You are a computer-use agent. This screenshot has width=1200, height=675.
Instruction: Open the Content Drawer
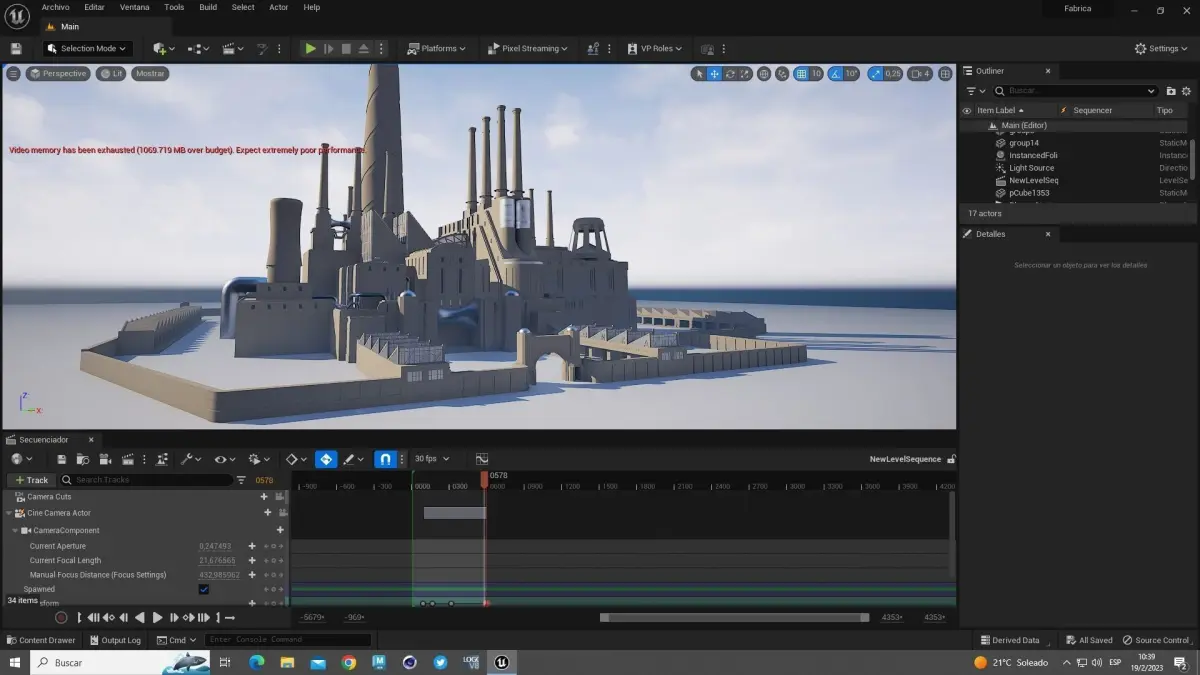(41, 640)
